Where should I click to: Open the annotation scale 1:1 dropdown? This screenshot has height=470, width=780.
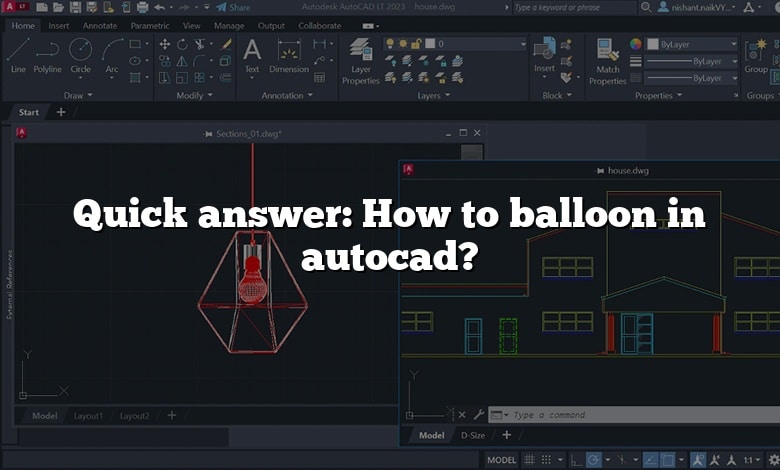pyautogui.click(x=752, y=460)
